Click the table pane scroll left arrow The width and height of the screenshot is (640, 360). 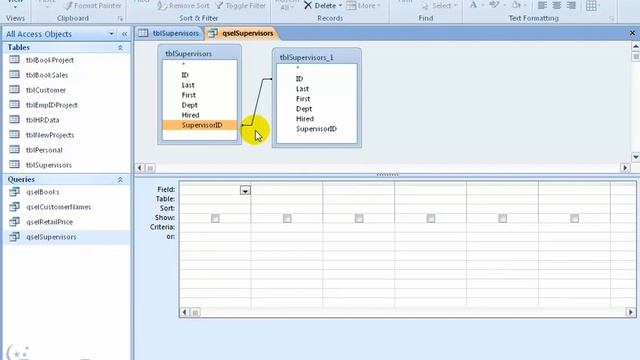pyautogui.click(x=140, y=168)
